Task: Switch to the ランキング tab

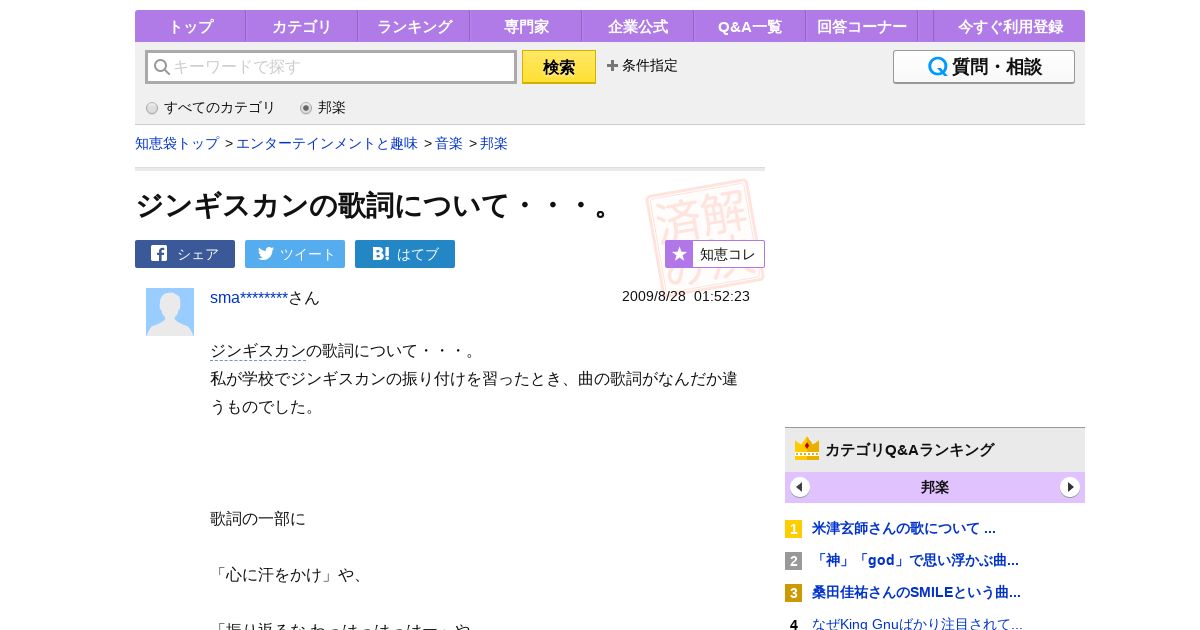Action: [414, 27]
